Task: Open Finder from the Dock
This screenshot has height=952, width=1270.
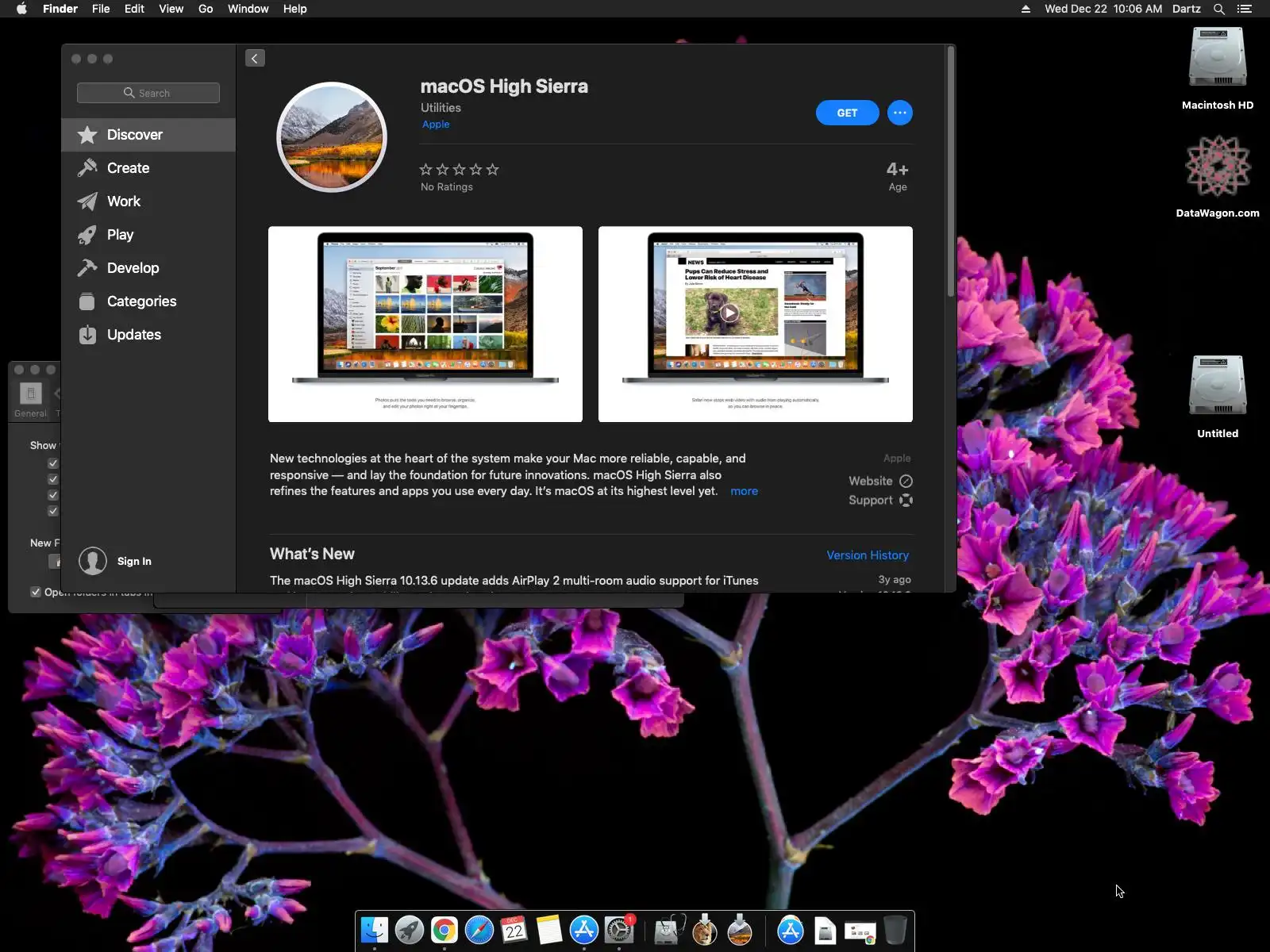Action: (375, 930)
